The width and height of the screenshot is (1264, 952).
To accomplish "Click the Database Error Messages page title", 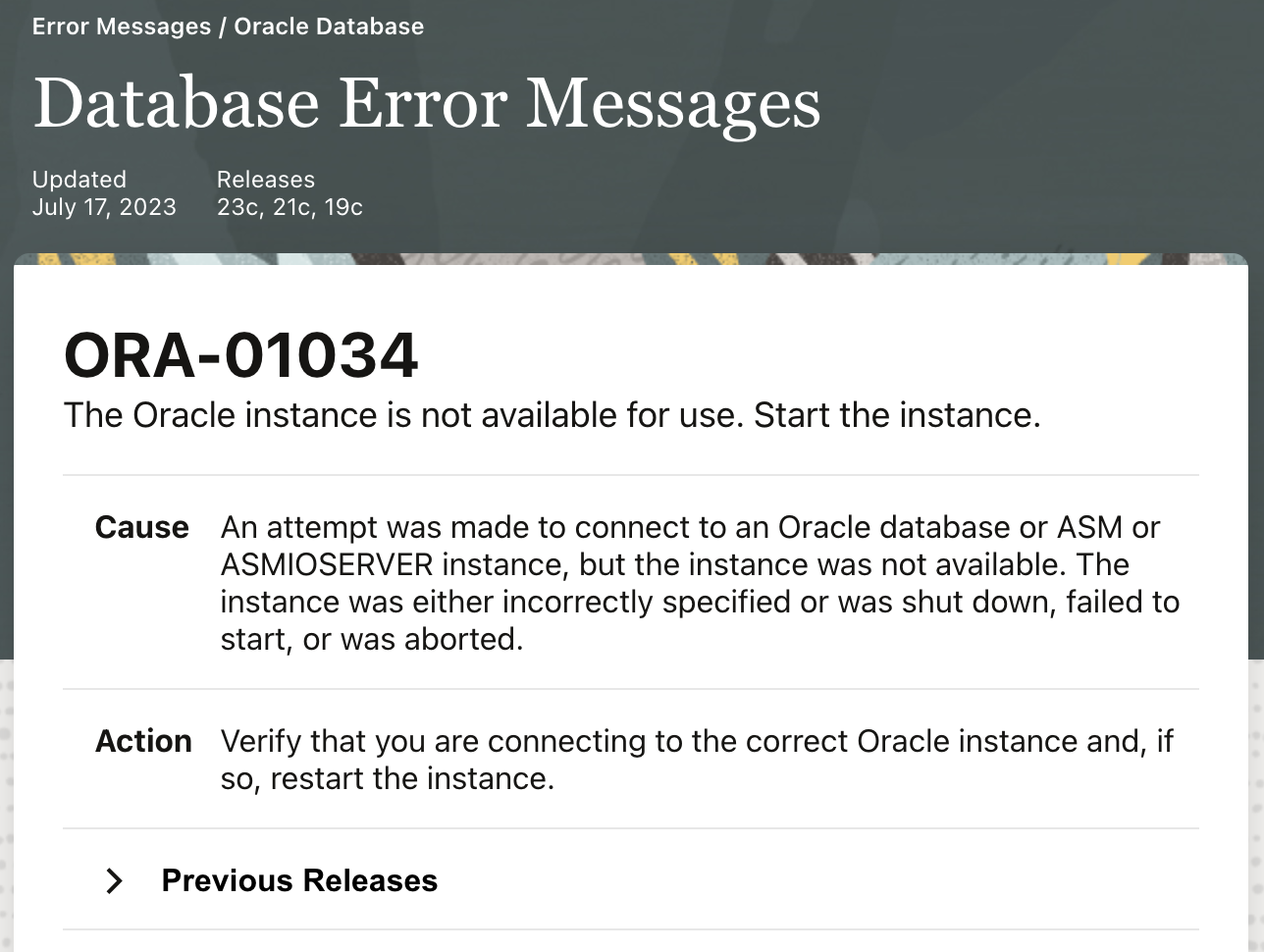I will pos(428,102).
